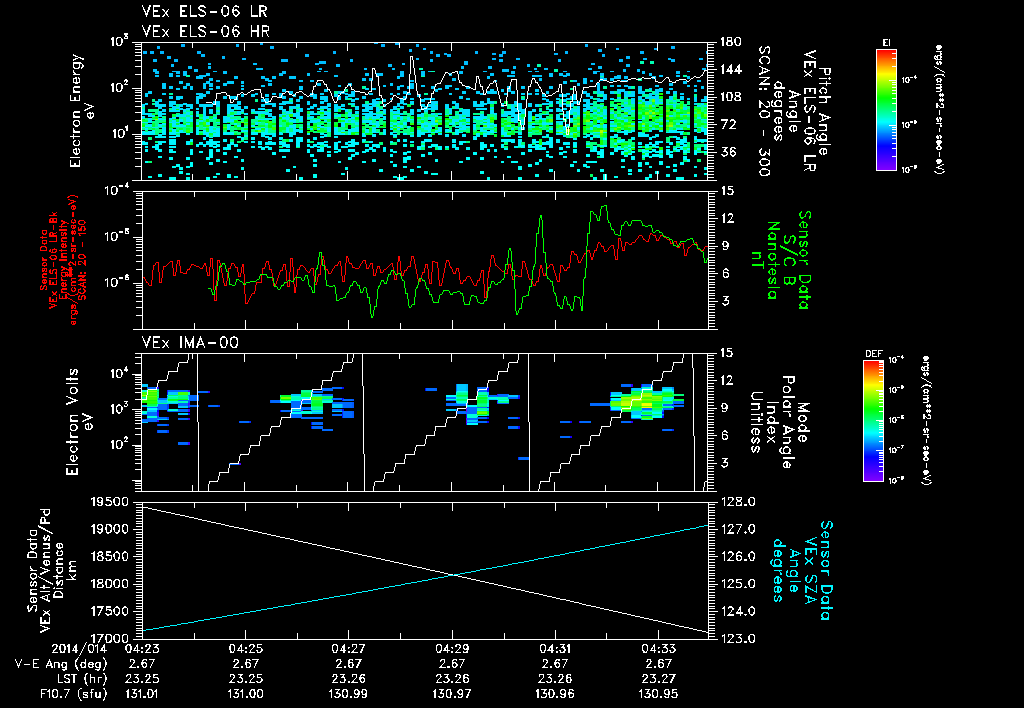Click the 'Electron Energy eV' axis label
This screenshot has width=1024, height=708.
tap(82, 111)
